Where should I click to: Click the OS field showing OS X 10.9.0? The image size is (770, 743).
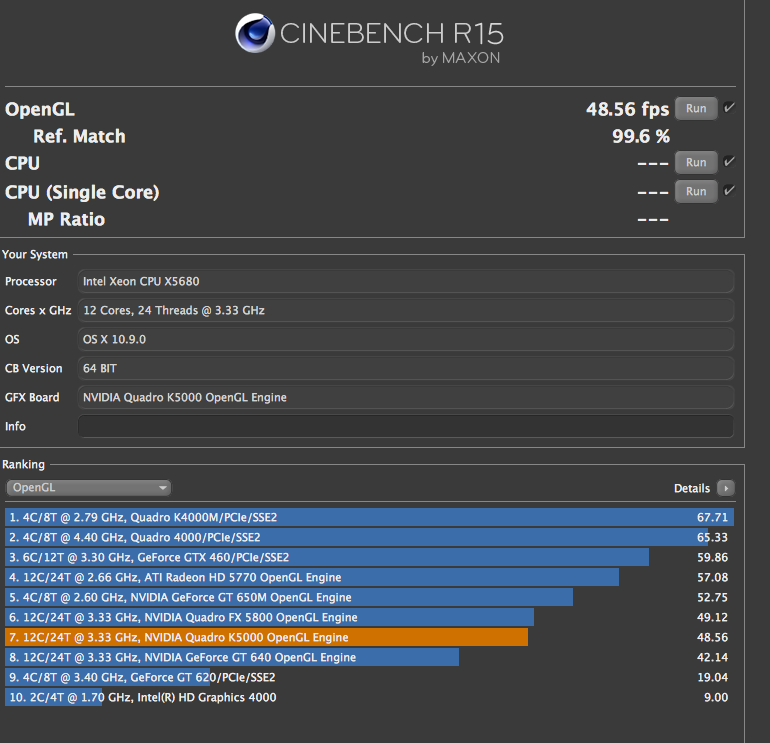coord(406,339)
